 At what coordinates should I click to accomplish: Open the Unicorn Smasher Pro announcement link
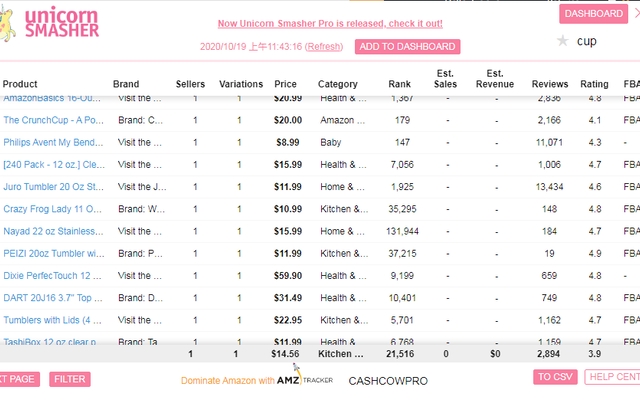[329, 24]
